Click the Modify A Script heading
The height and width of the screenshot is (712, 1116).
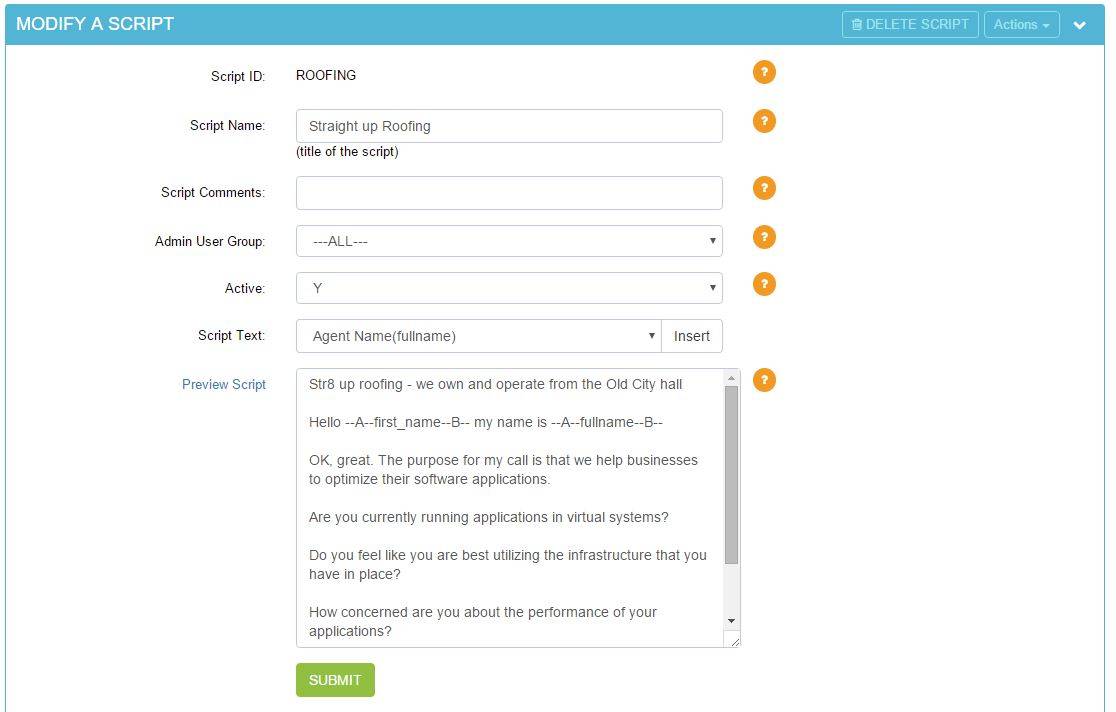click(x=95, y=24)
